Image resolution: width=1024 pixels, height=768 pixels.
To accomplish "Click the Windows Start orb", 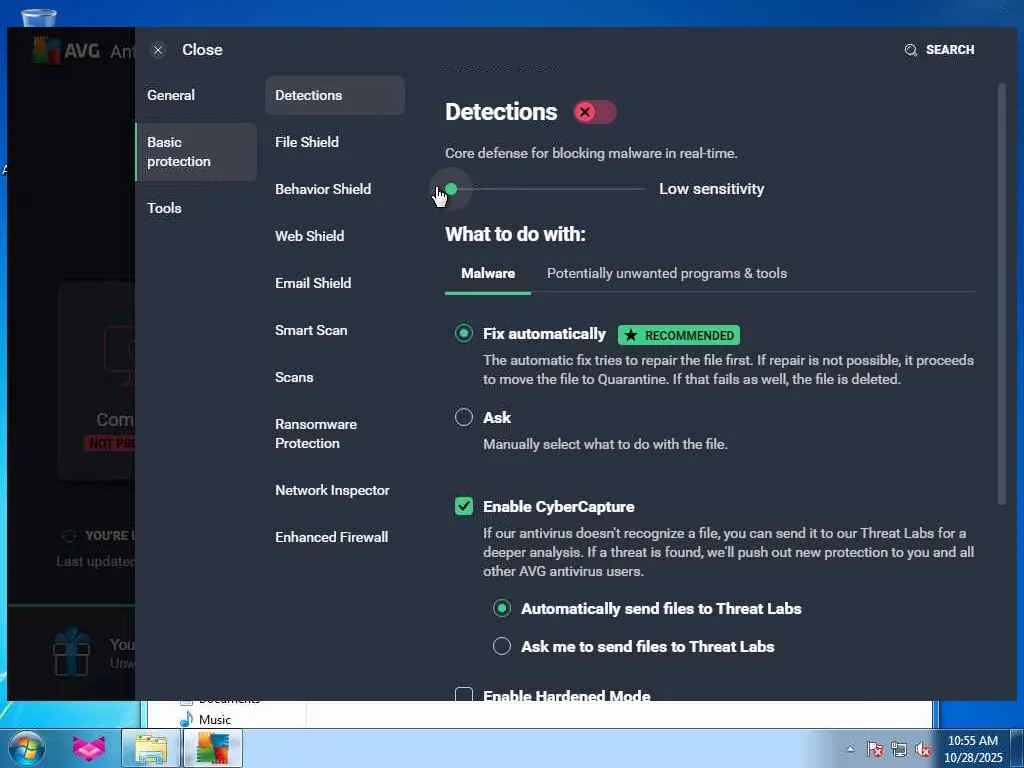I will [x=25, y=748].
